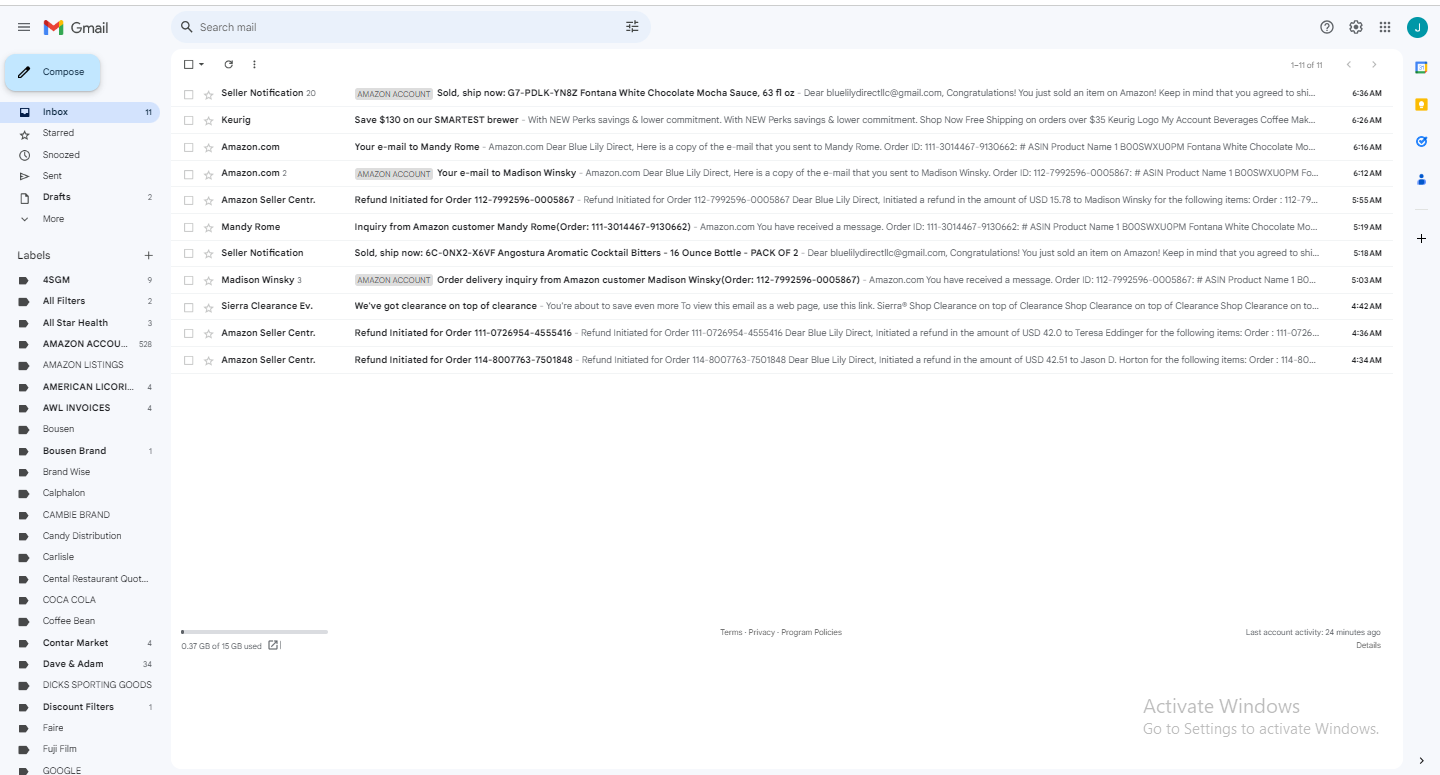Open the Inbox folder
Viewport: 1440px width, 775px height.
pos(80,112)
